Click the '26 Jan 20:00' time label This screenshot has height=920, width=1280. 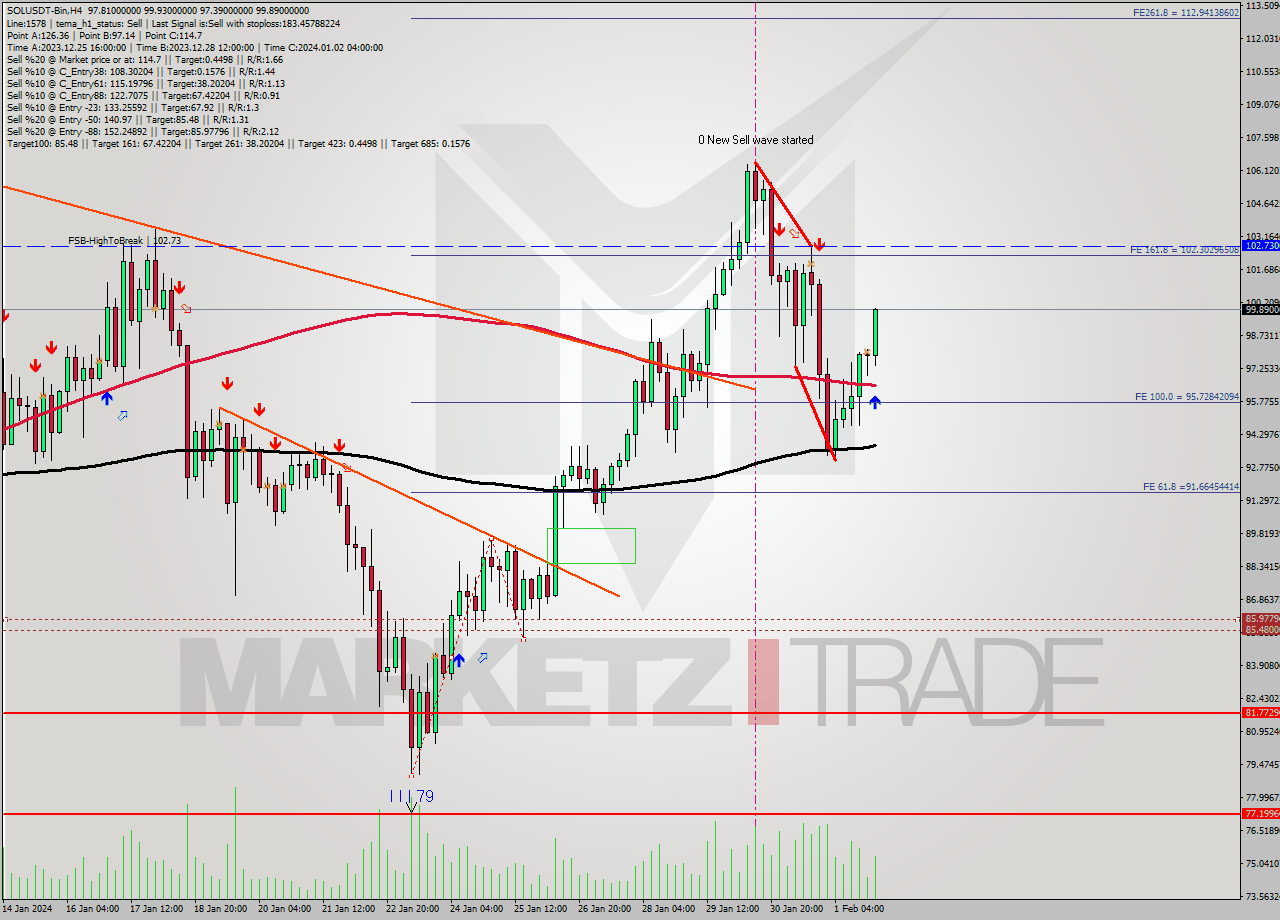tap(605, 909)
